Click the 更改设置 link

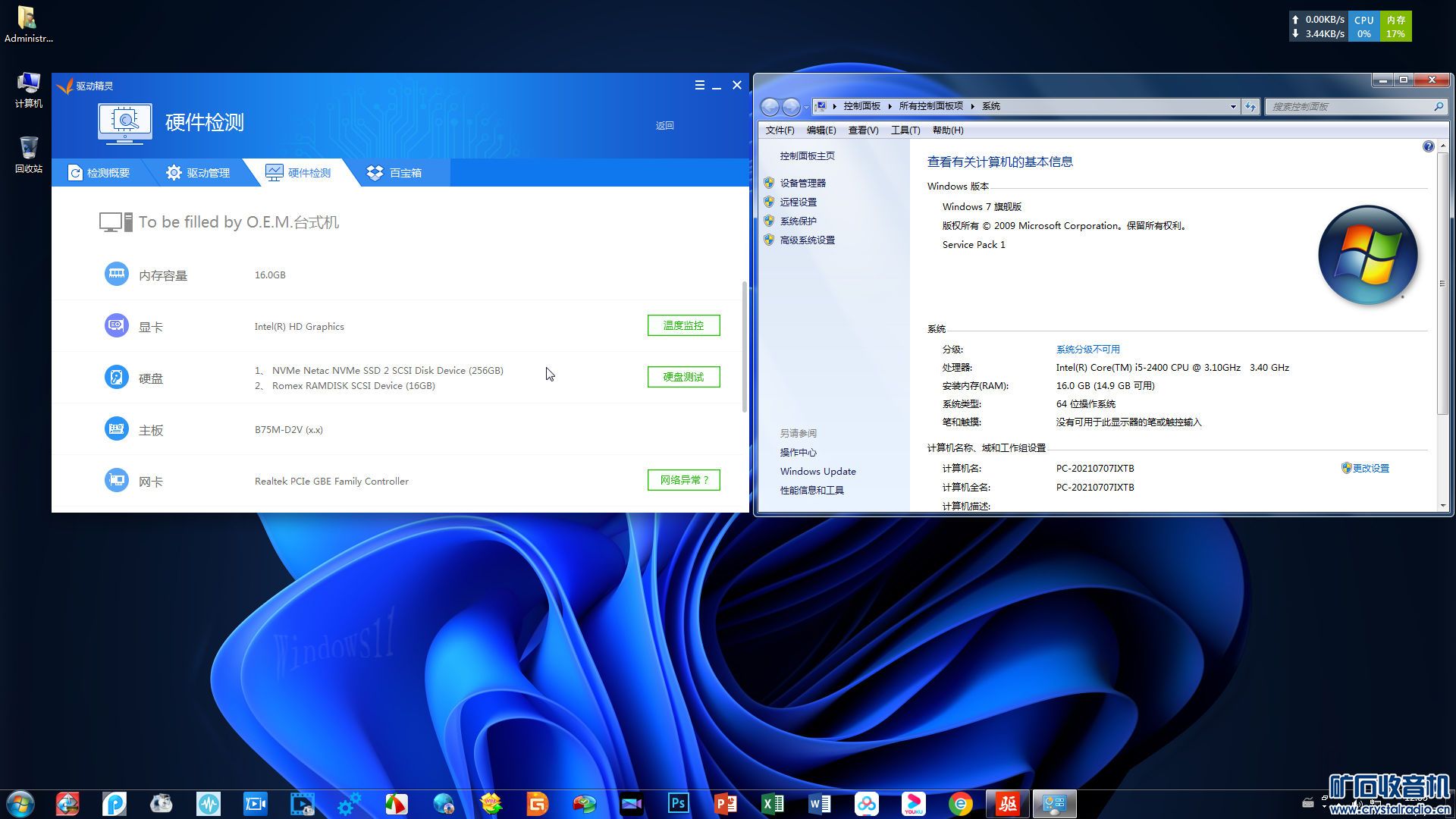coord(1370,469)
